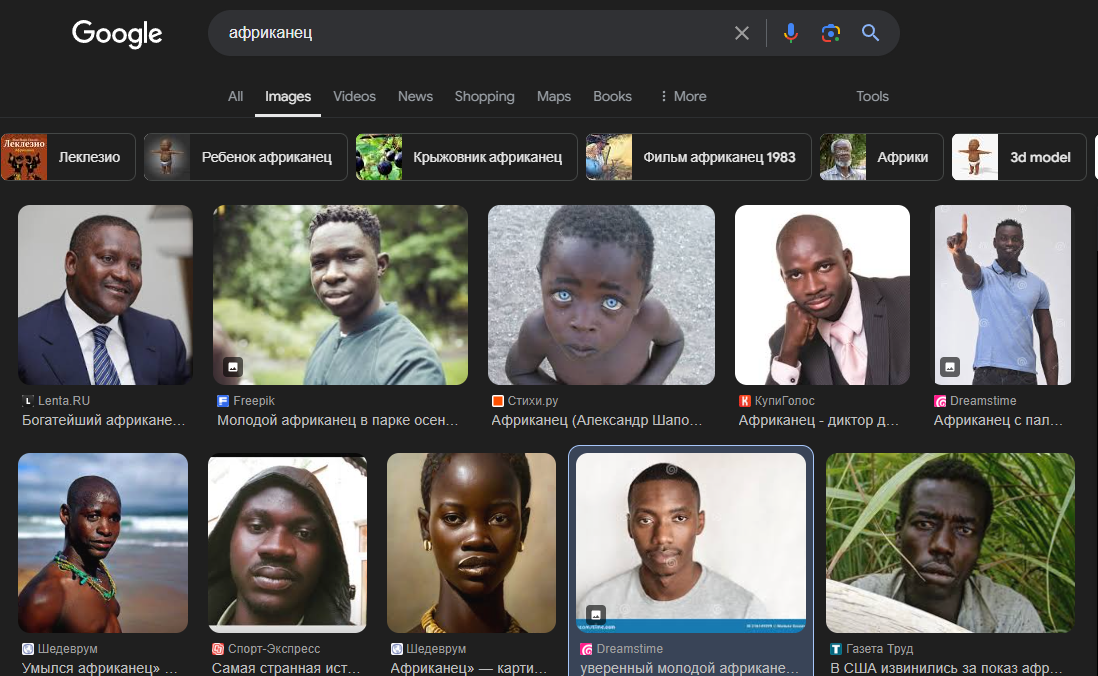Open 'Африканец (Александр Шапо...' title
The image size is (1098, 676).
coord(597,420)
